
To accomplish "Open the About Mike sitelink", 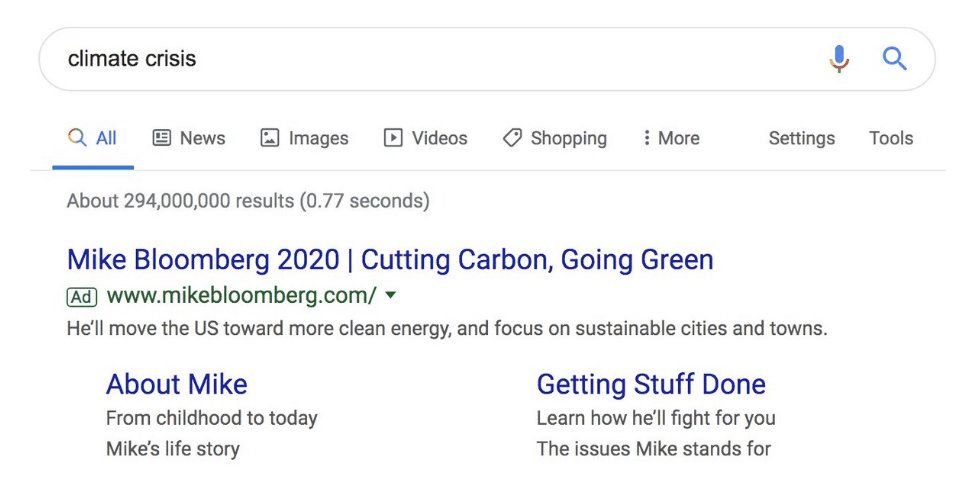I will 177,384.
